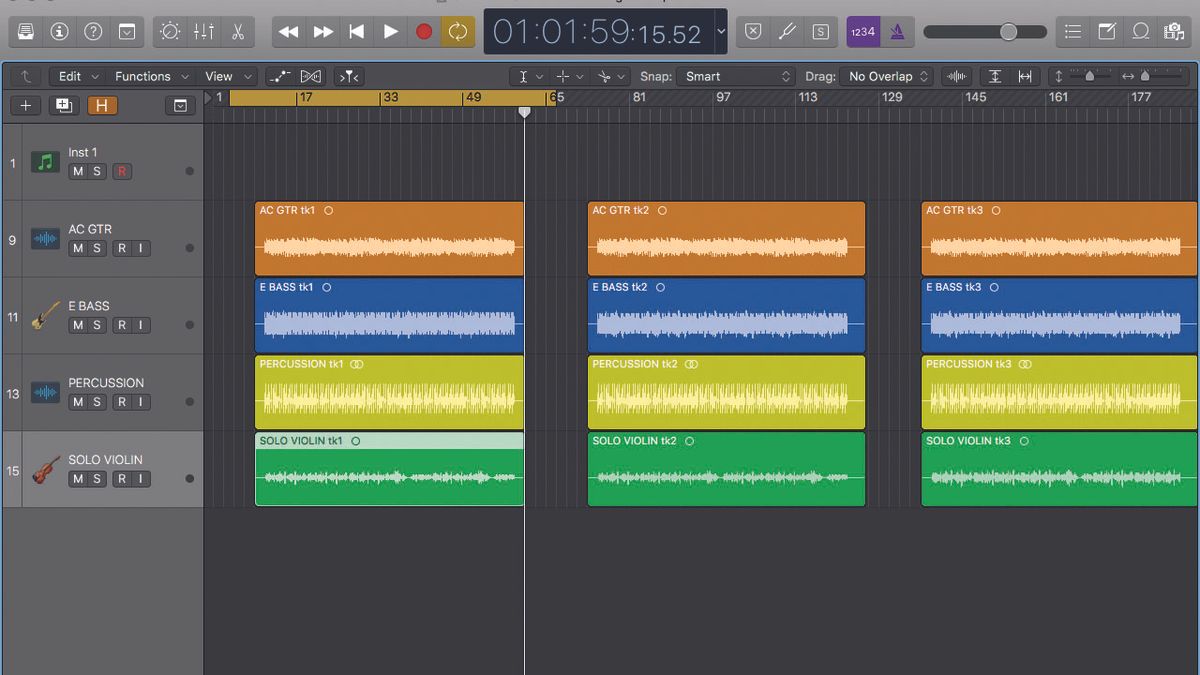
Task: Open the Functions menu
Action: (144, 76)
